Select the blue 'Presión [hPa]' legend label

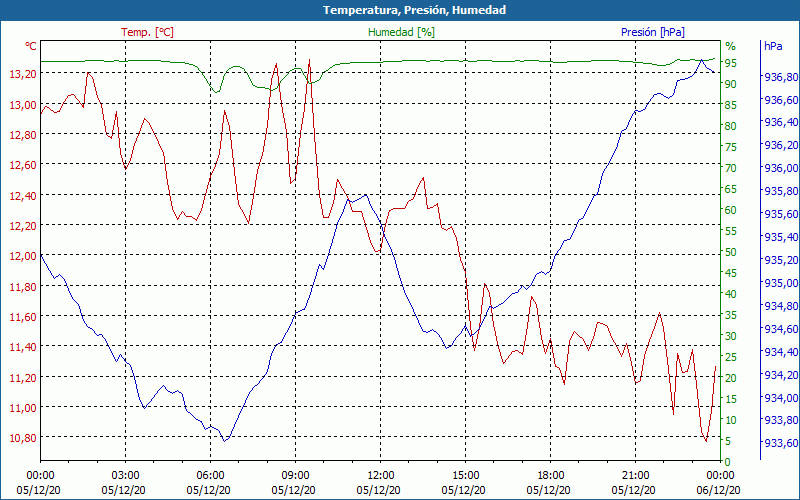(x=653, y=32)
